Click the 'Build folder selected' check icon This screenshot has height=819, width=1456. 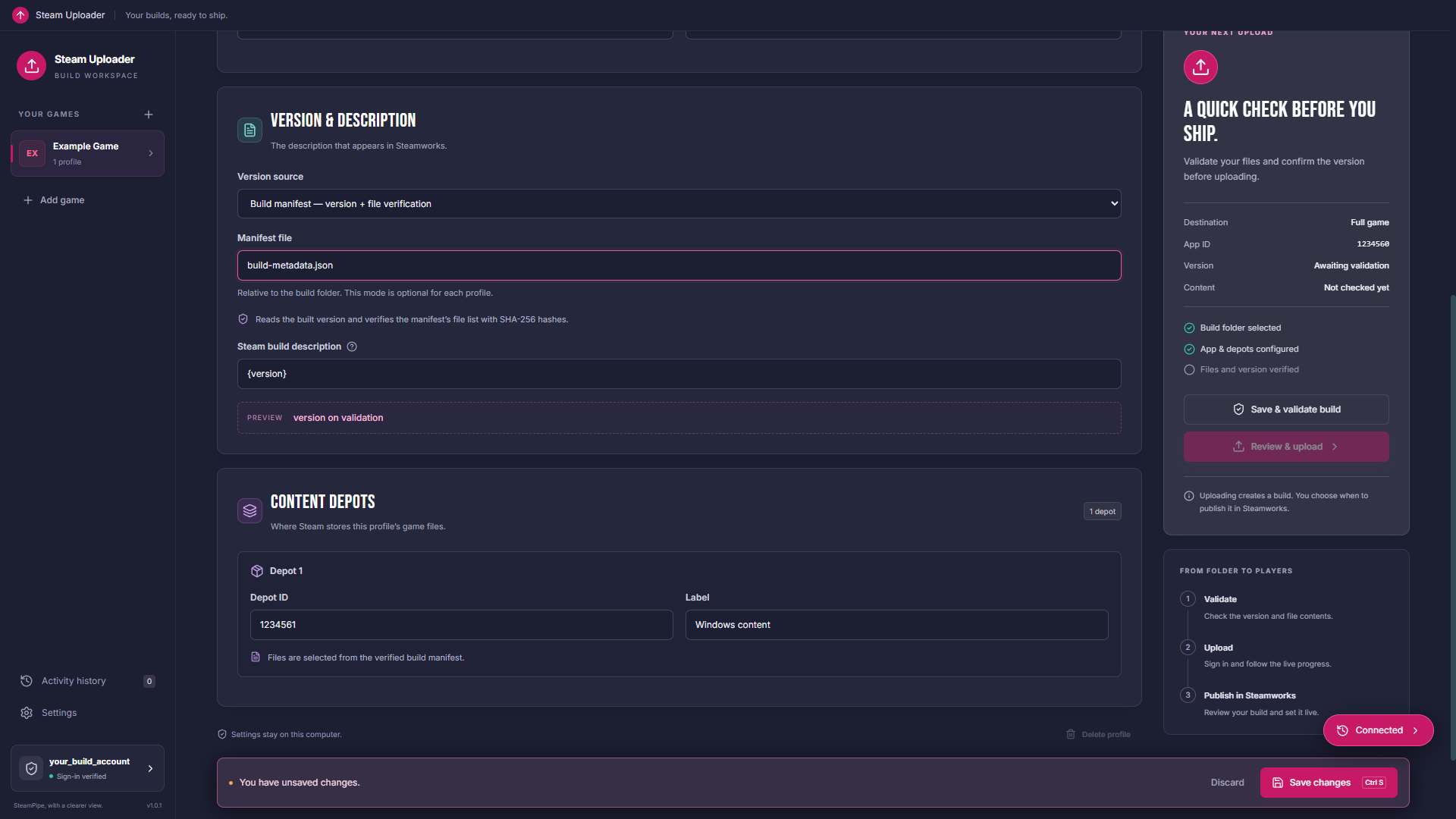[1189, 328]
